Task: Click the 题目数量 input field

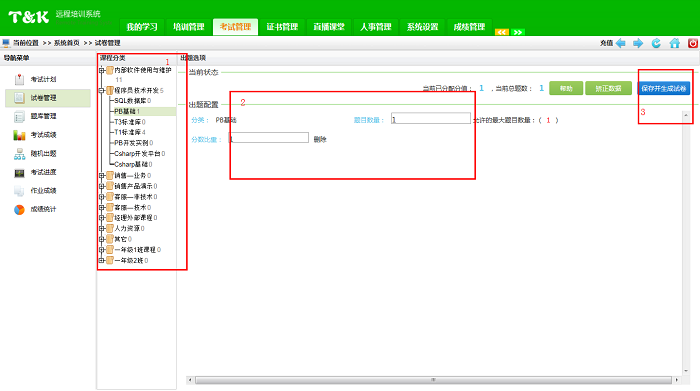Action: pyautogui.click(x=431, y=119)
